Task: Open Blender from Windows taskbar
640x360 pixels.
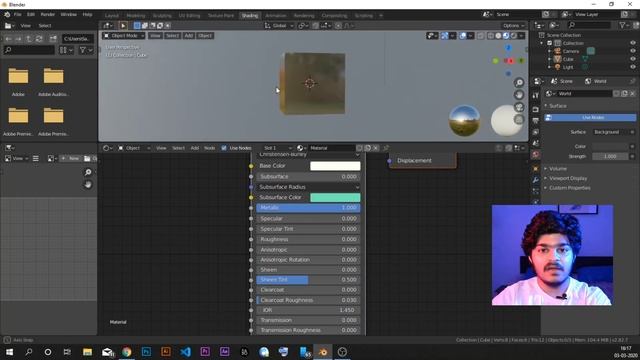Action: [x=323, y=352]
